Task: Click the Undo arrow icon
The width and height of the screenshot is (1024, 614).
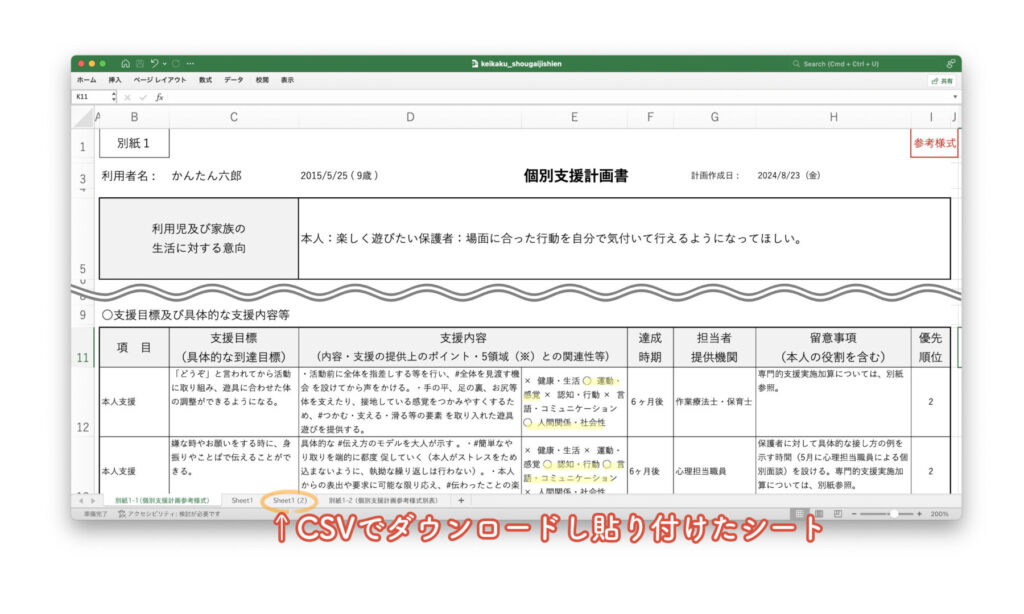Action: (154, 63)
